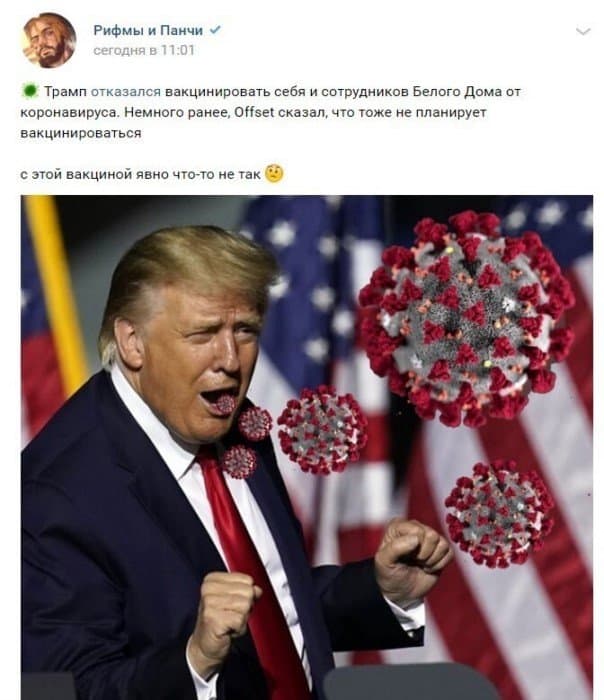
Task: Follow the отказался hyperlink
Action: (126, 92)
